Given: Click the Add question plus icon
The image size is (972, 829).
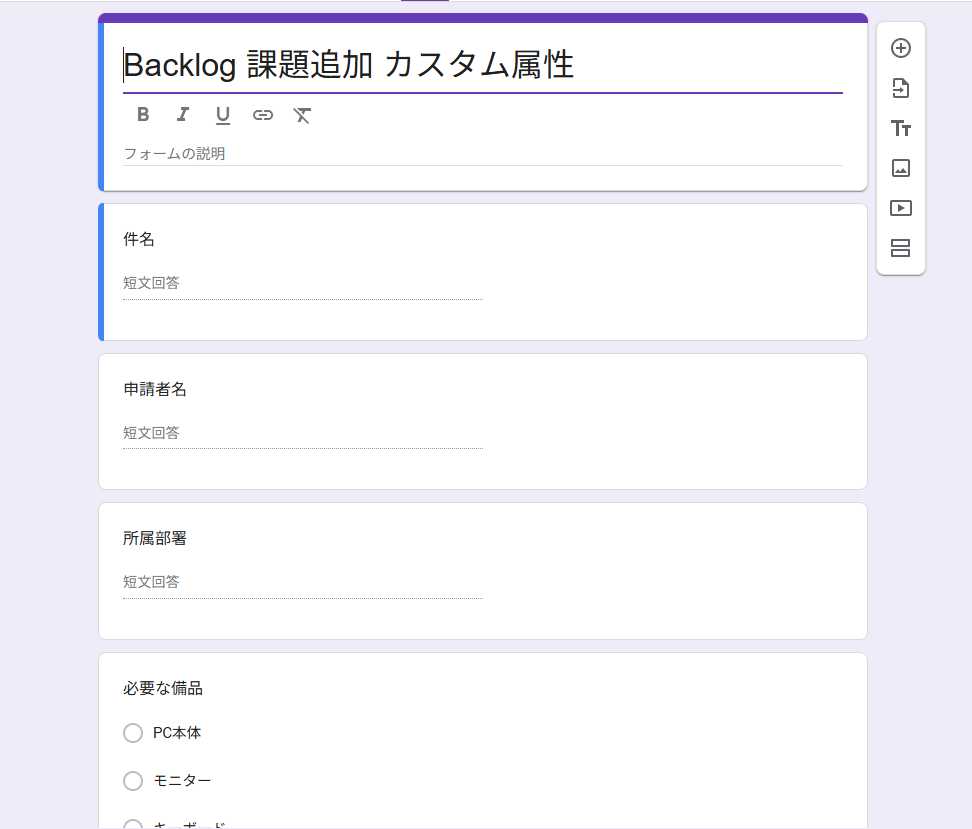Looking at the screenshot, I should [x=900, y=48].
